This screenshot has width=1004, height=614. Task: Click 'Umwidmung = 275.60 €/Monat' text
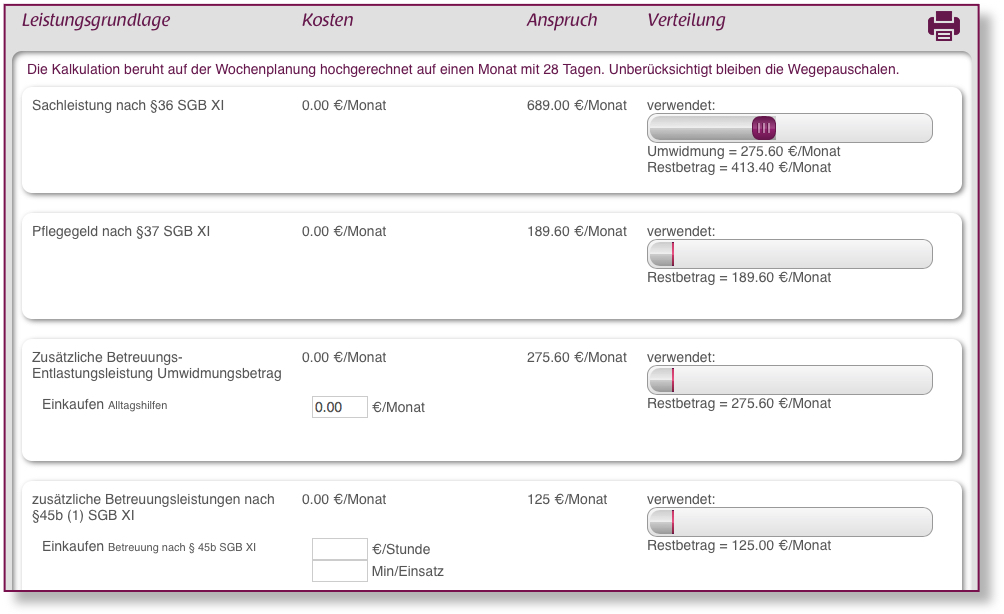pyautogui.click(x=743, y=152)
